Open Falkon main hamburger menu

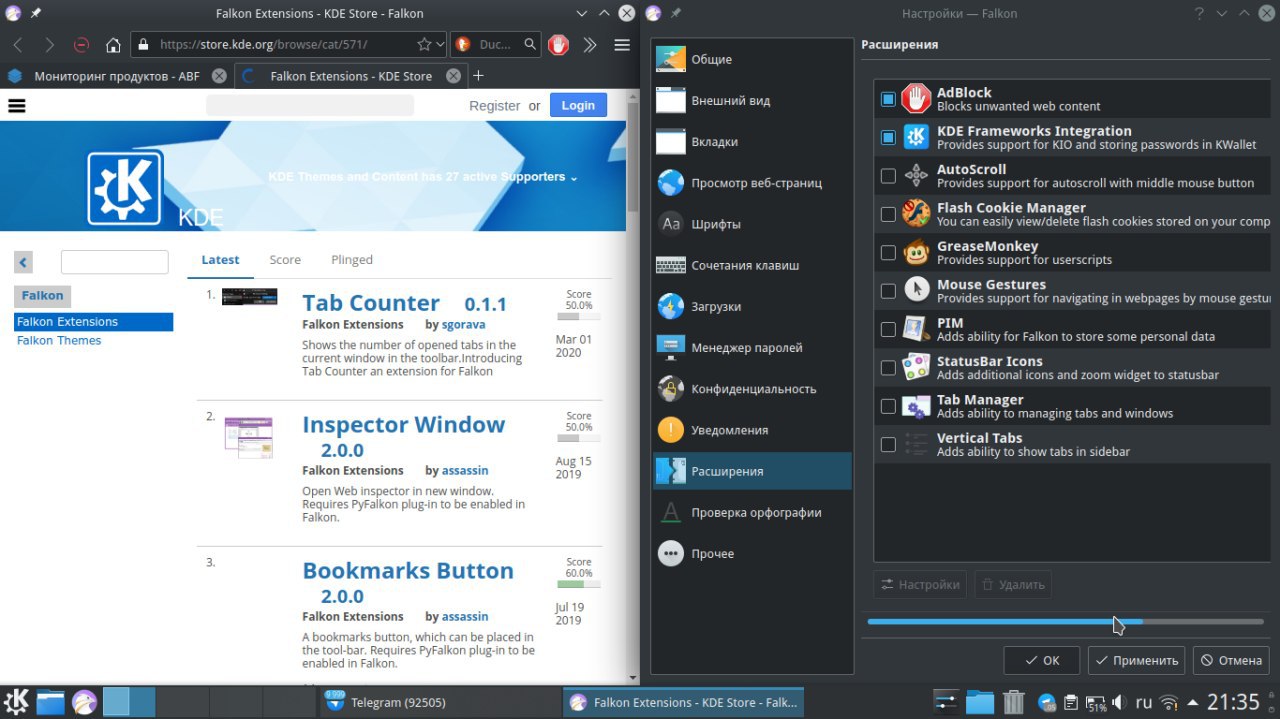click(x=622, y=45)
